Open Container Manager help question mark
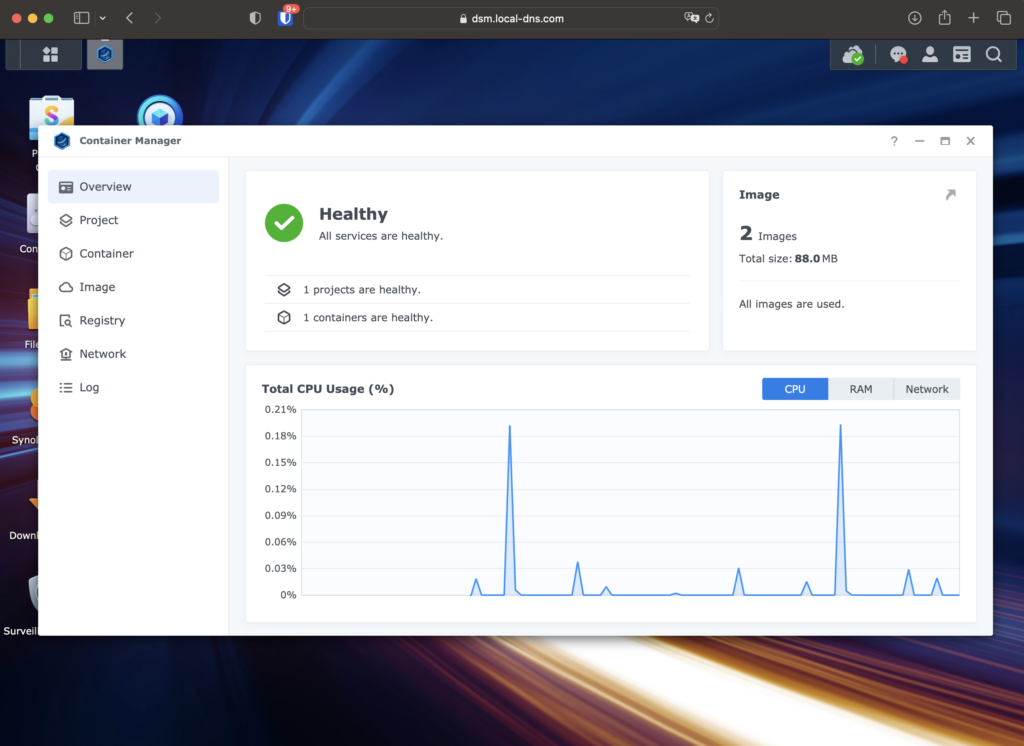 tap(894, 141)
